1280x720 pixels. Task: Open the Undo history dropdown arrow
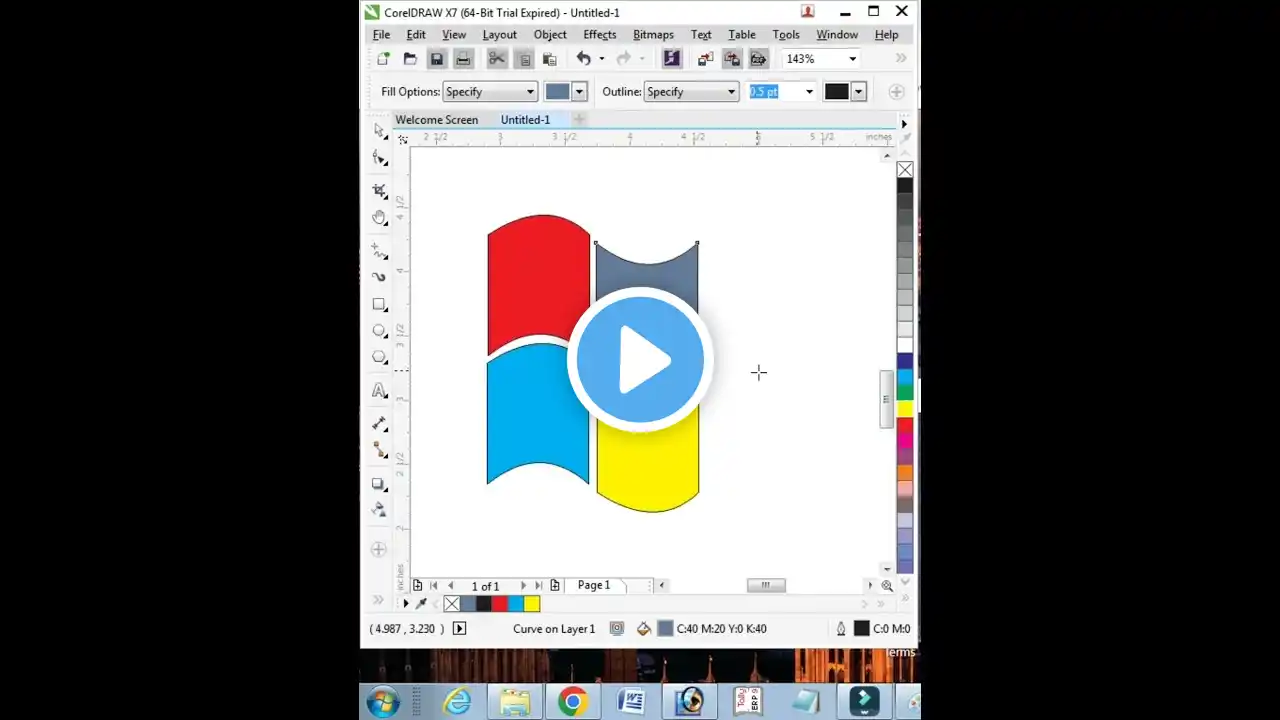(x=601, y=59)
